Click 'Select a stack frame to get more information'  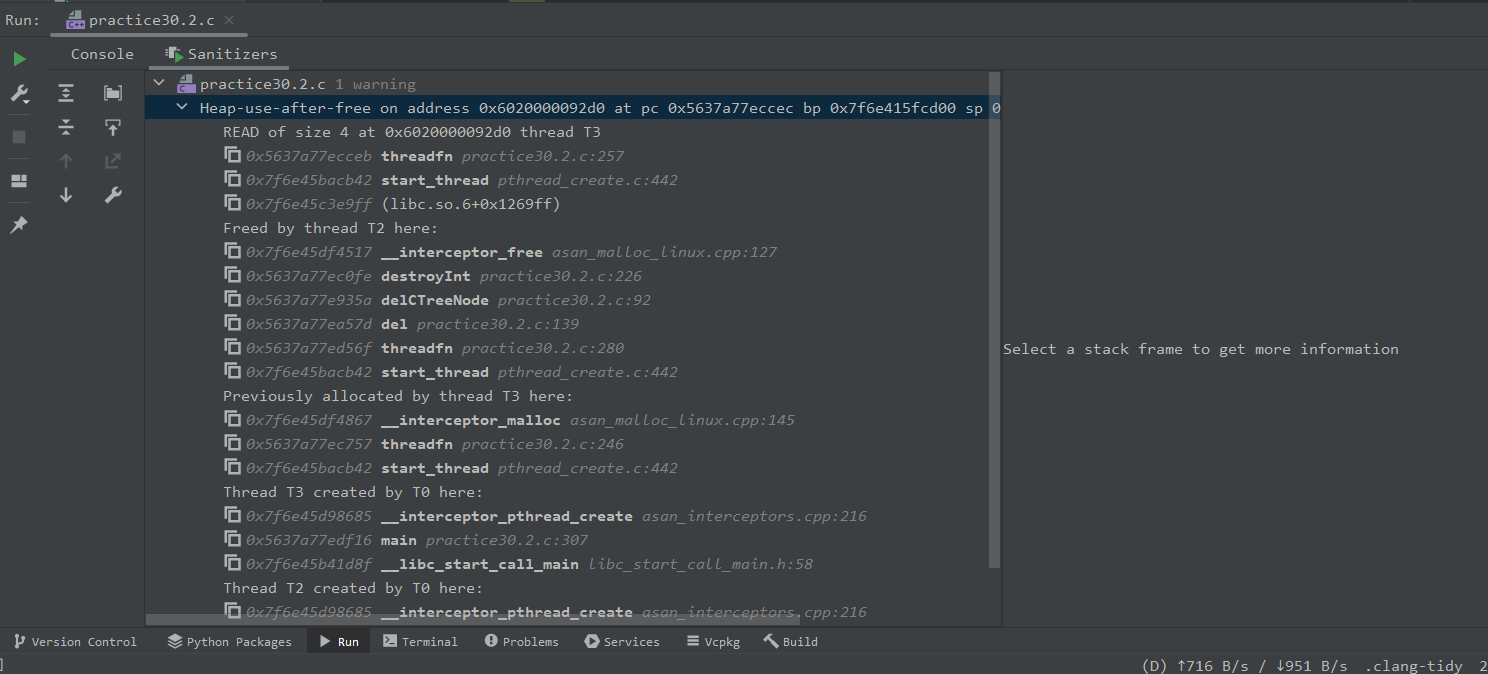click(x=1201, y=349)
